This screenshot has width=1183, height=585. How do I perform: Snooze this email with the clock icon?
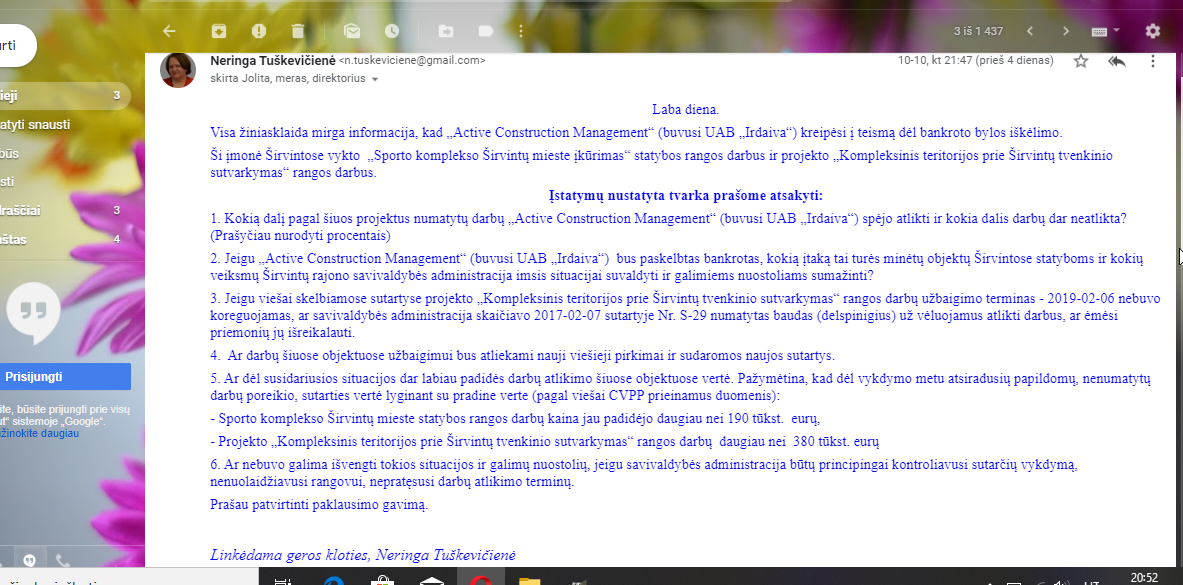[391, 31]
